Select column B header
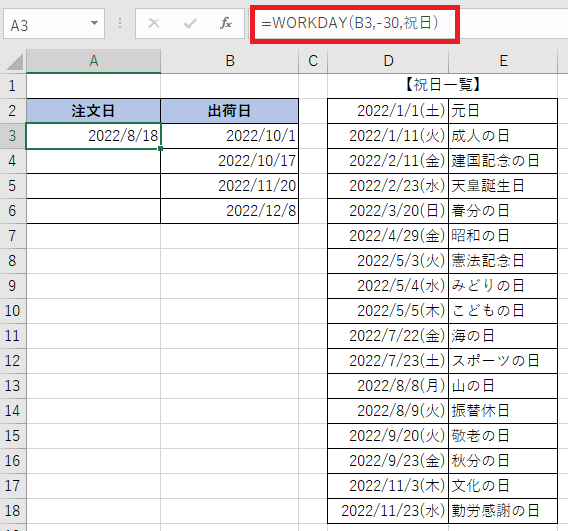This screenshot has width=568, height=531. [230, 61]
